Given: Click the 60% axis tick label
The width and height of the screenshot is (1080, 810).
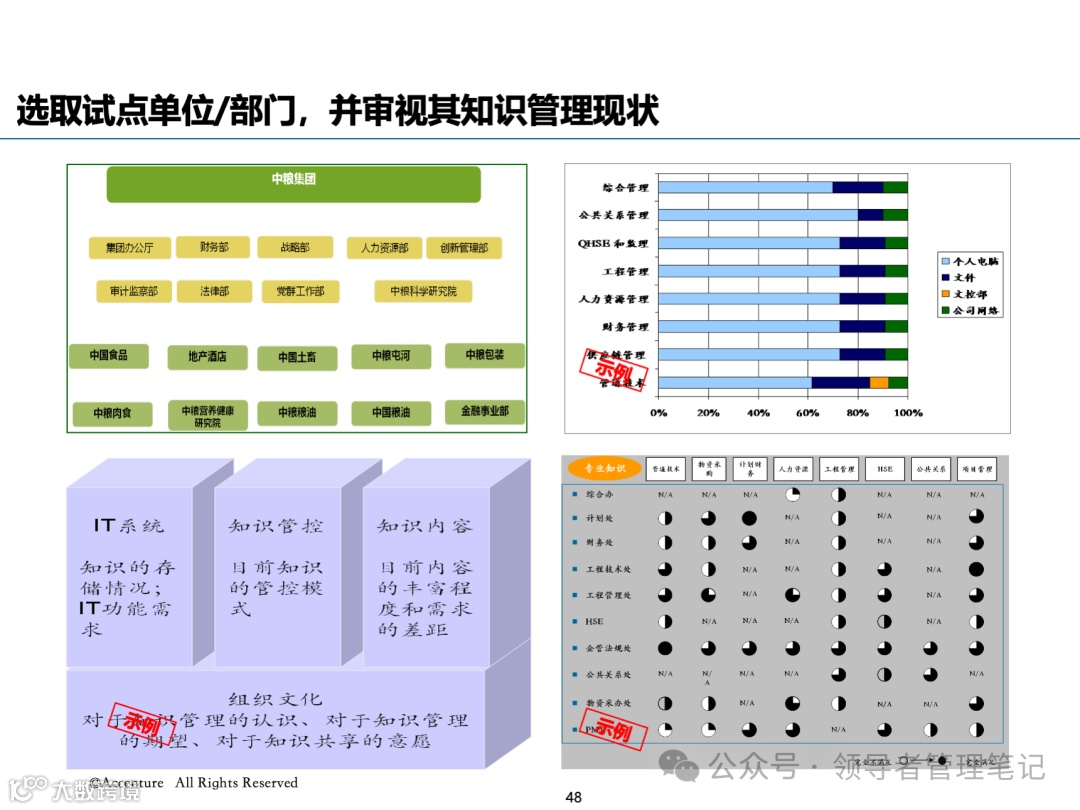Looking at the screenshot, I should click(x=807, y=413).
